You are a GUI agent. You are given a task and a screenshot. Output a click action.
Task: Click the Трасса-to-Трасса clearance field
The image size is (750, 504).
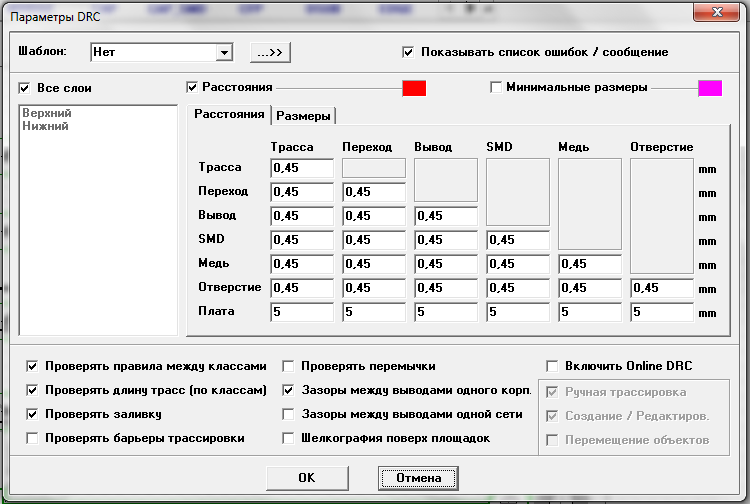tap(301, 168)
